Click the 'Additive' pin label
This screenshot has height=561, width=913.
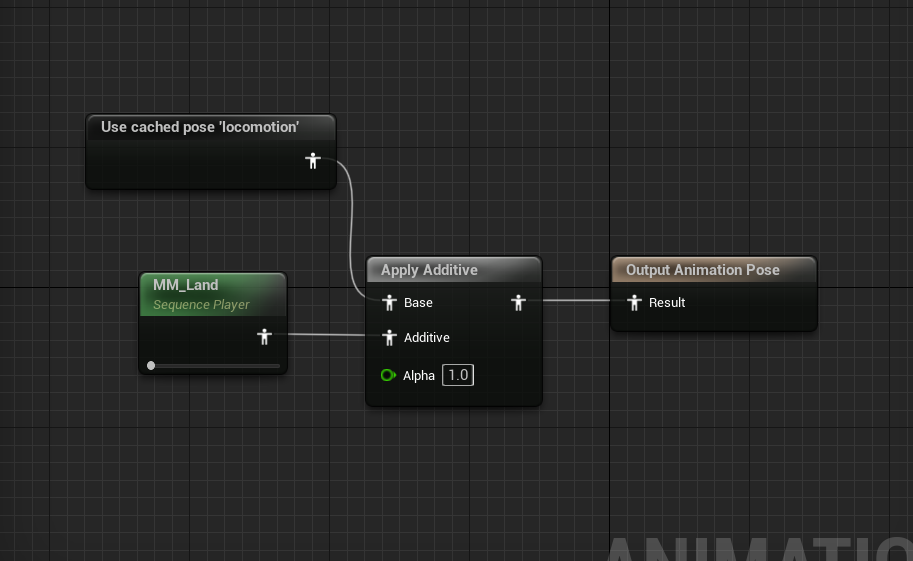click(x=426, y=337)
